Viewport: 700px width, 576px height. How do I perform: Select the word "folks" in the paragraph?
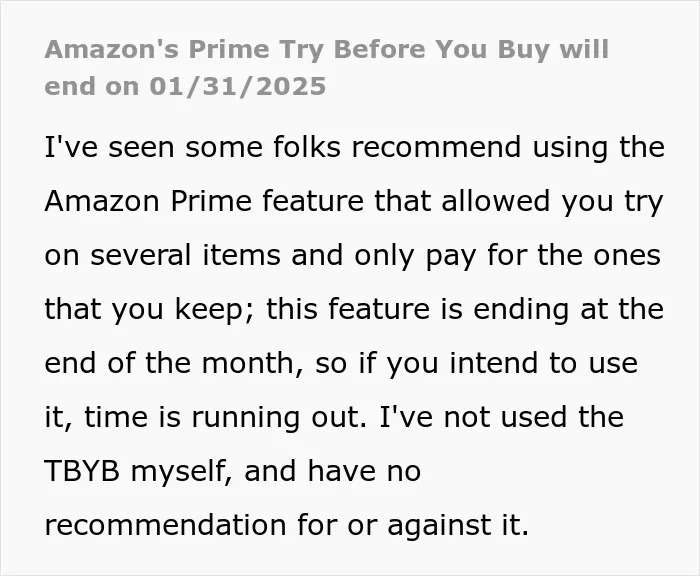[307, 147]
